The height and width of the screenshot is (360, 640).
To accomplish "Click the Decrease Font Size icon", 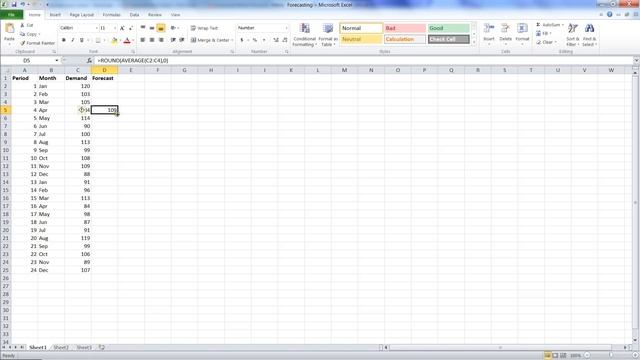I will click(x=131, y=28).
